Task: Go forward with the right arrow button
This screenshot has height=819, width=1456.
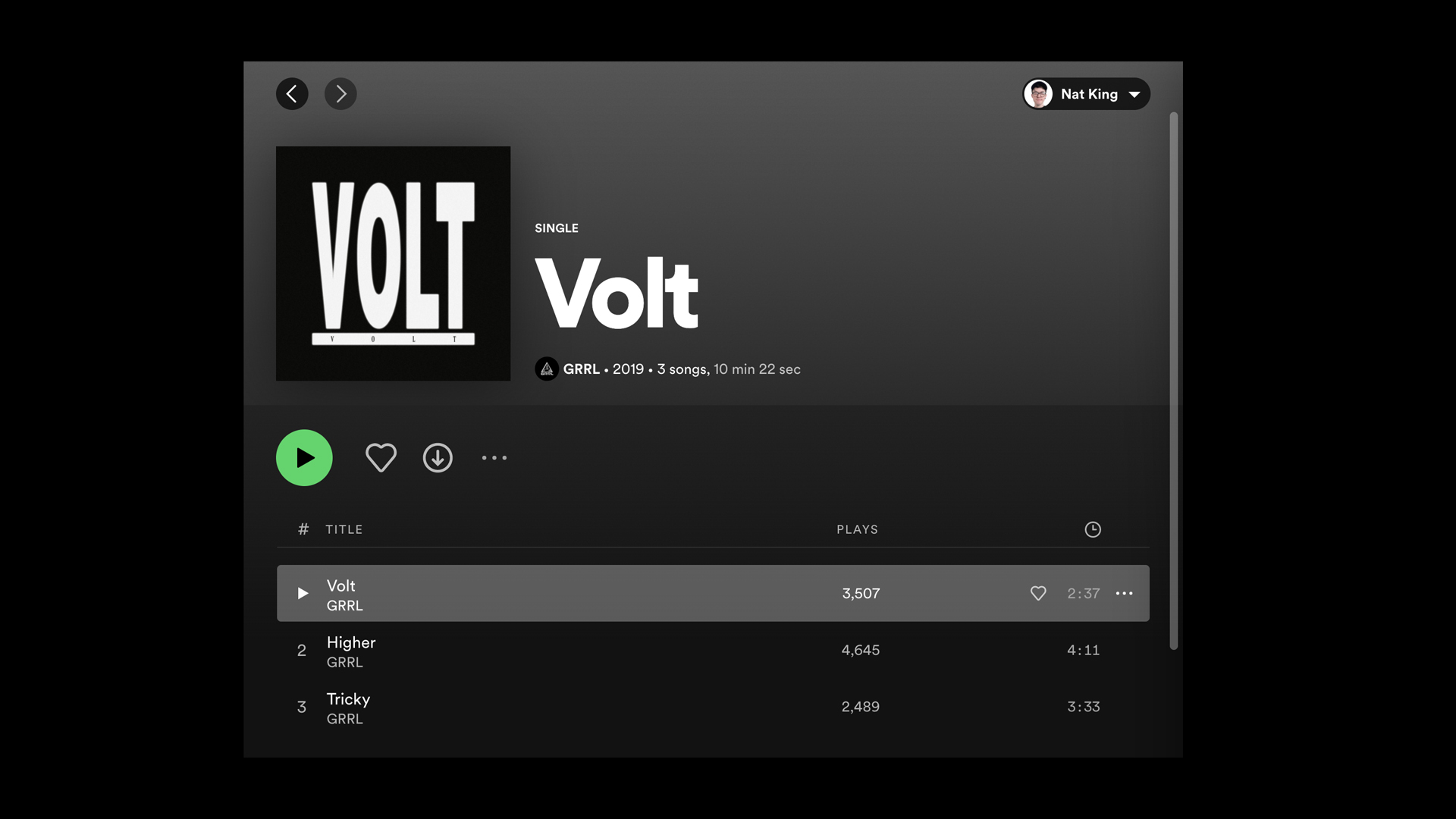Action: click(340, 94)
